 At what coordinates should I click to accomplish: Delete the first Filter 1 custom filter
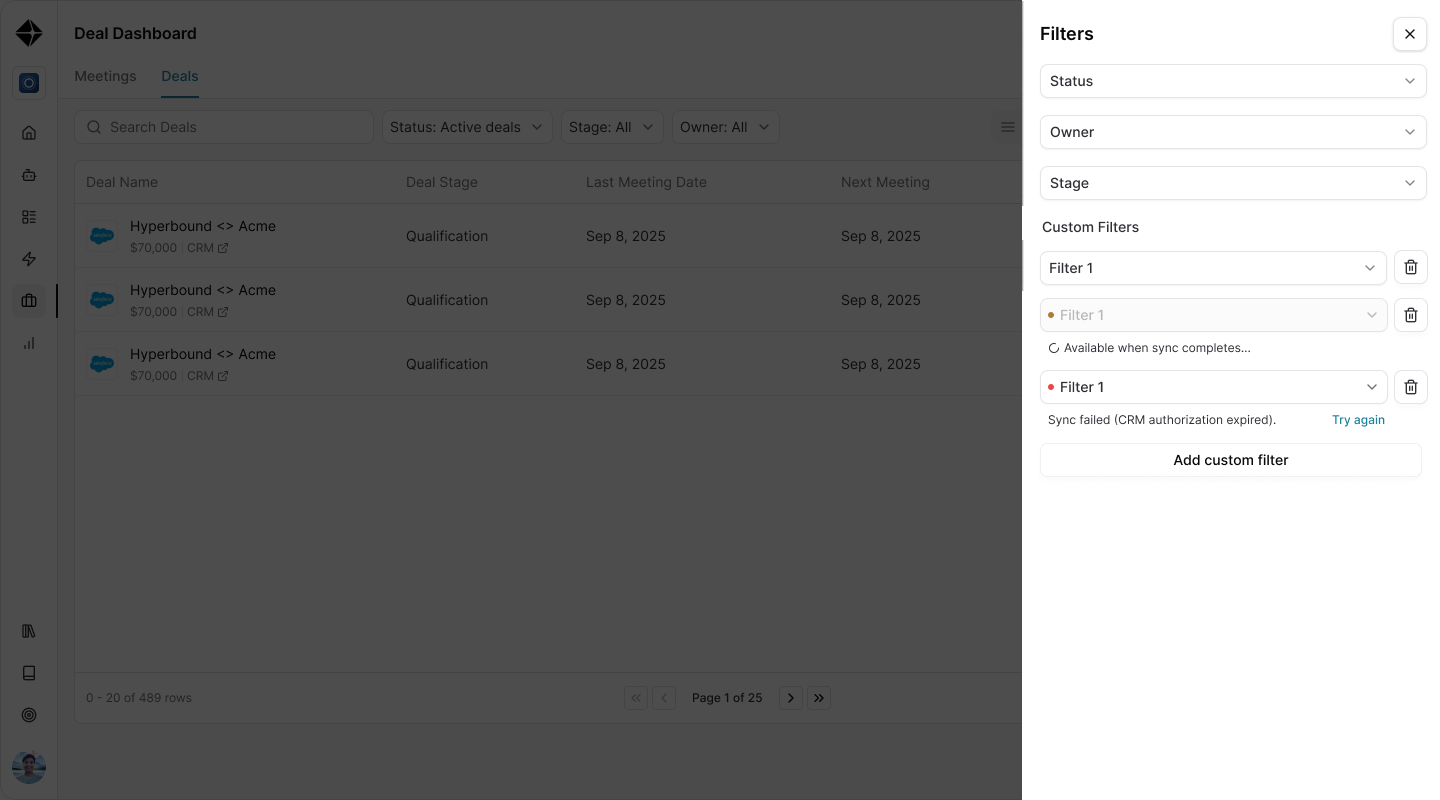tap(1411, 268)
